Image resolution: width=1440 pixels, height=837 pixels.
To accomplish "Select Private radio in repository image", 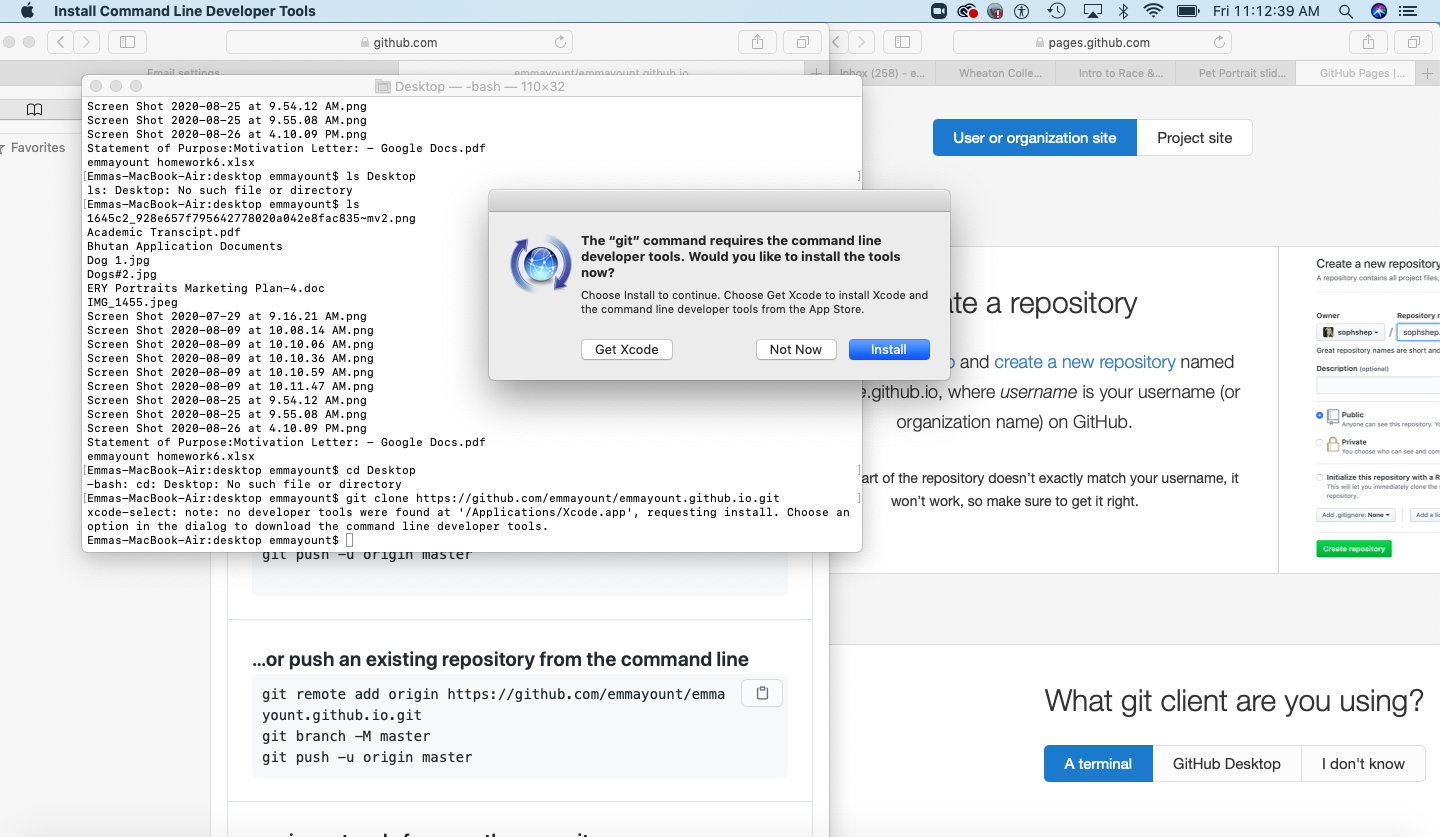I will click(x=1320, y=442).
